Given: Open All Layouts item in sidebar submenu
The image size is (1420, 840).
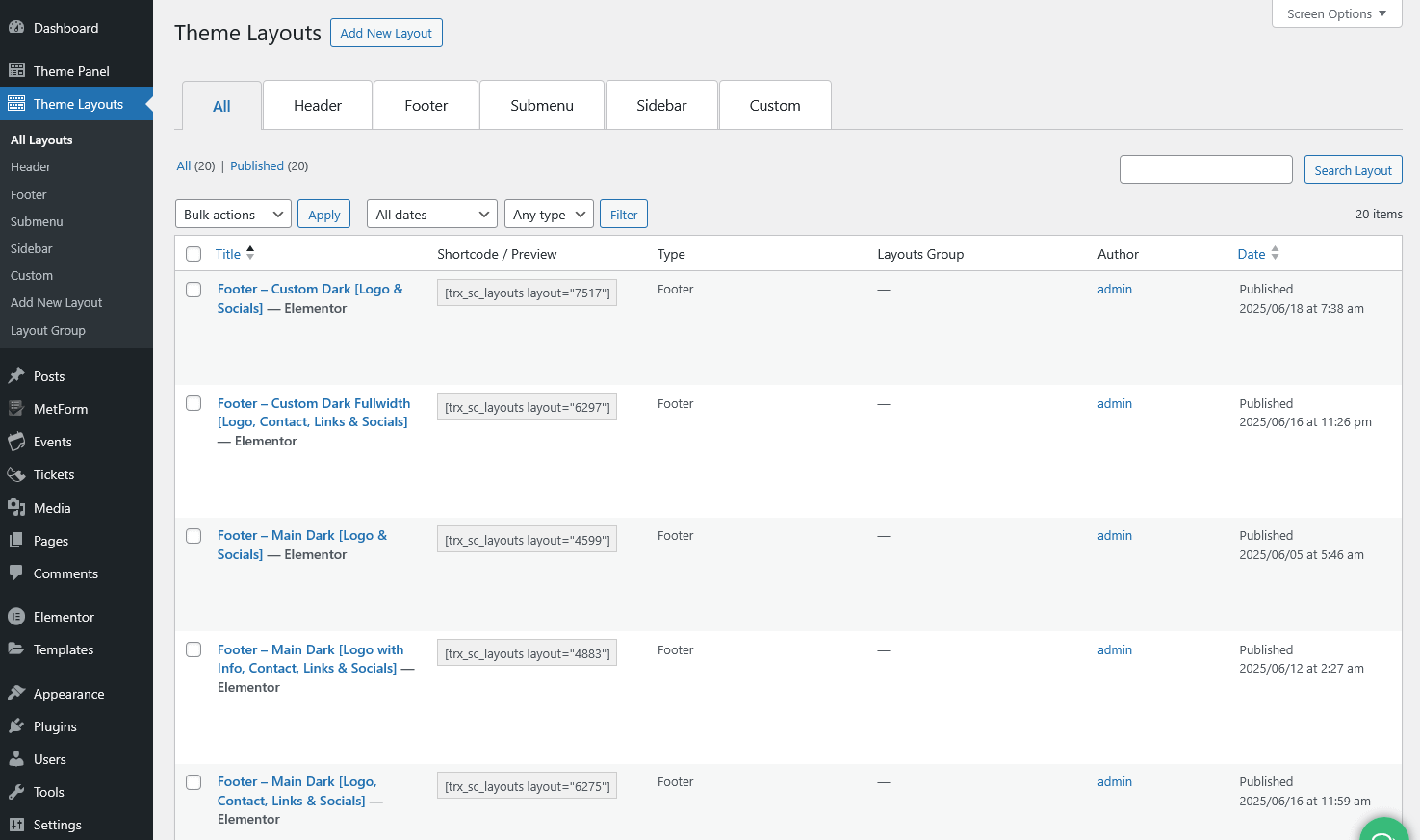Looking at the screenshot, I should [x=41, y=140].
